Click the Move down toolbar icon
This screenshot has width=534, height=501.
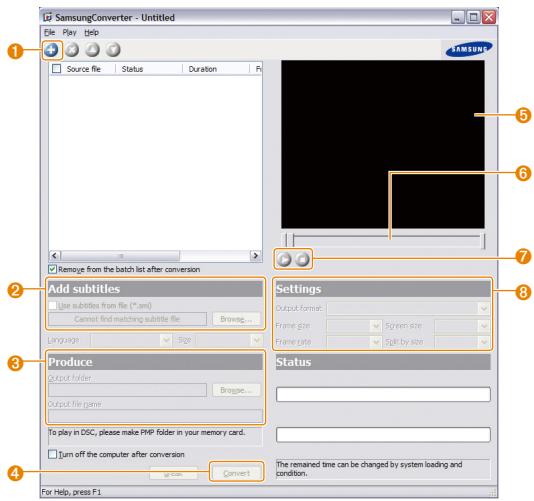point(113,50)
